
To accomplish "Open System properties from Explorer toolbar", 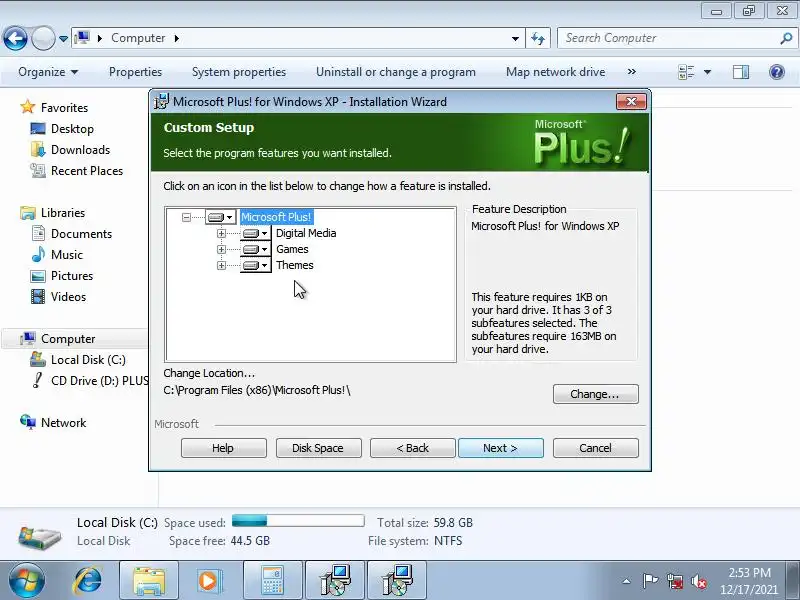I will pyautogui.click(x=239, y=72).
